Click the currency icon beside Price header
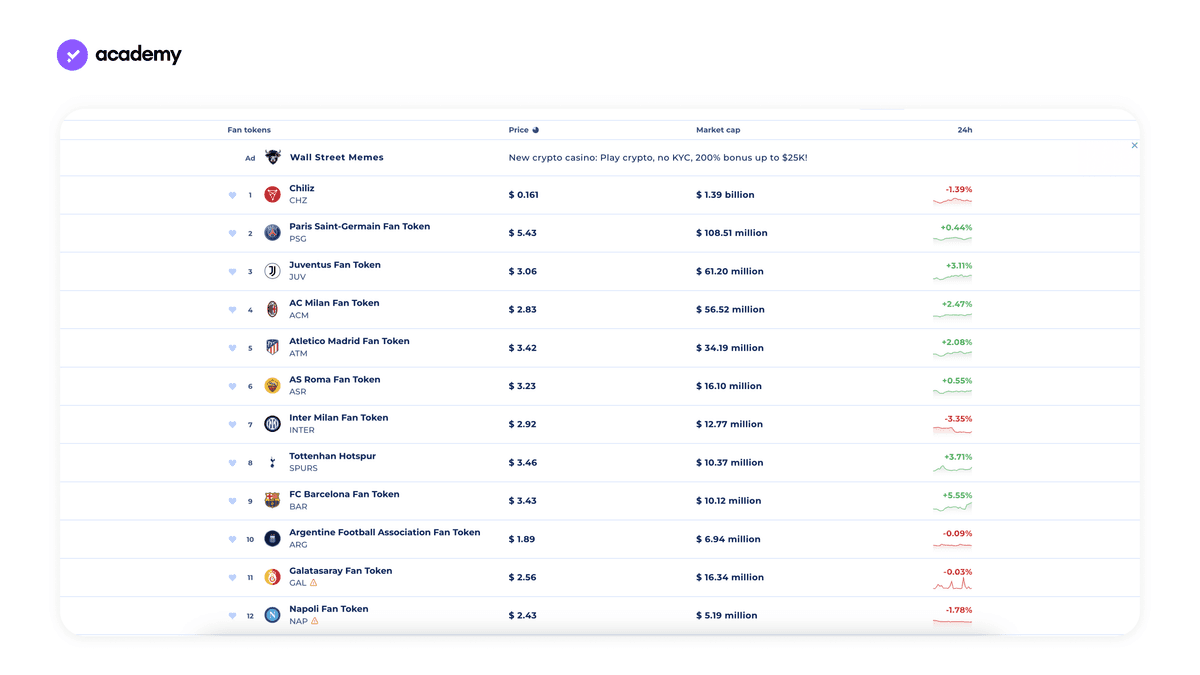 coord(536,130)
